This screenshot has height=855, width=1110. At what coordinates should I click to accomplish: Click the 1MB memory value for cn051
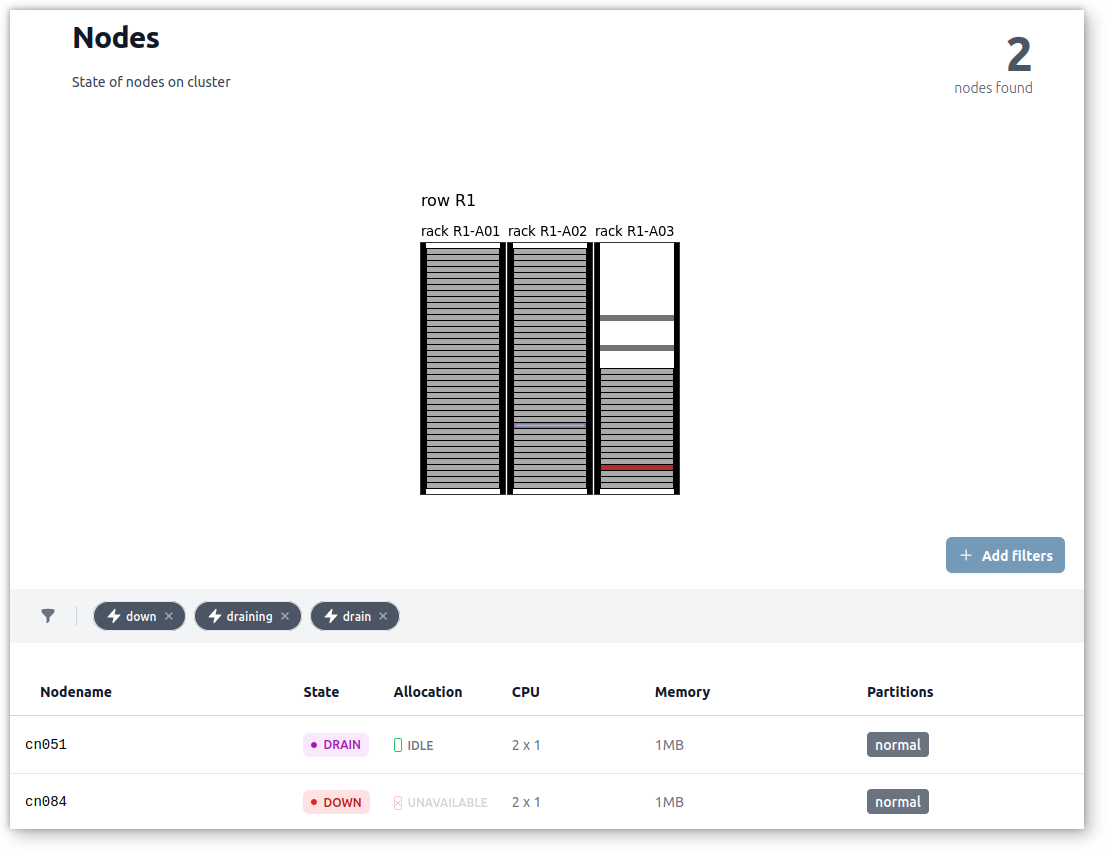669,745
